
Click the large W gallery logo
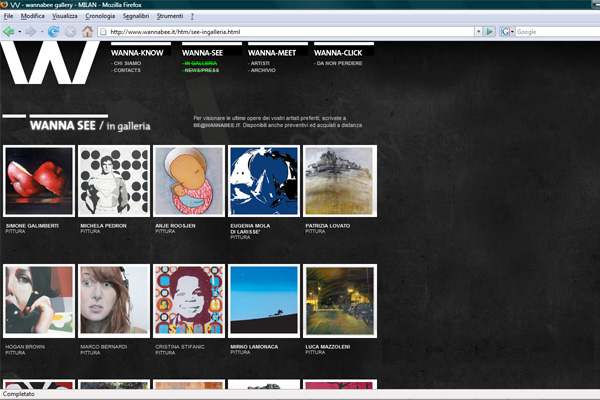tap(50, 62)
